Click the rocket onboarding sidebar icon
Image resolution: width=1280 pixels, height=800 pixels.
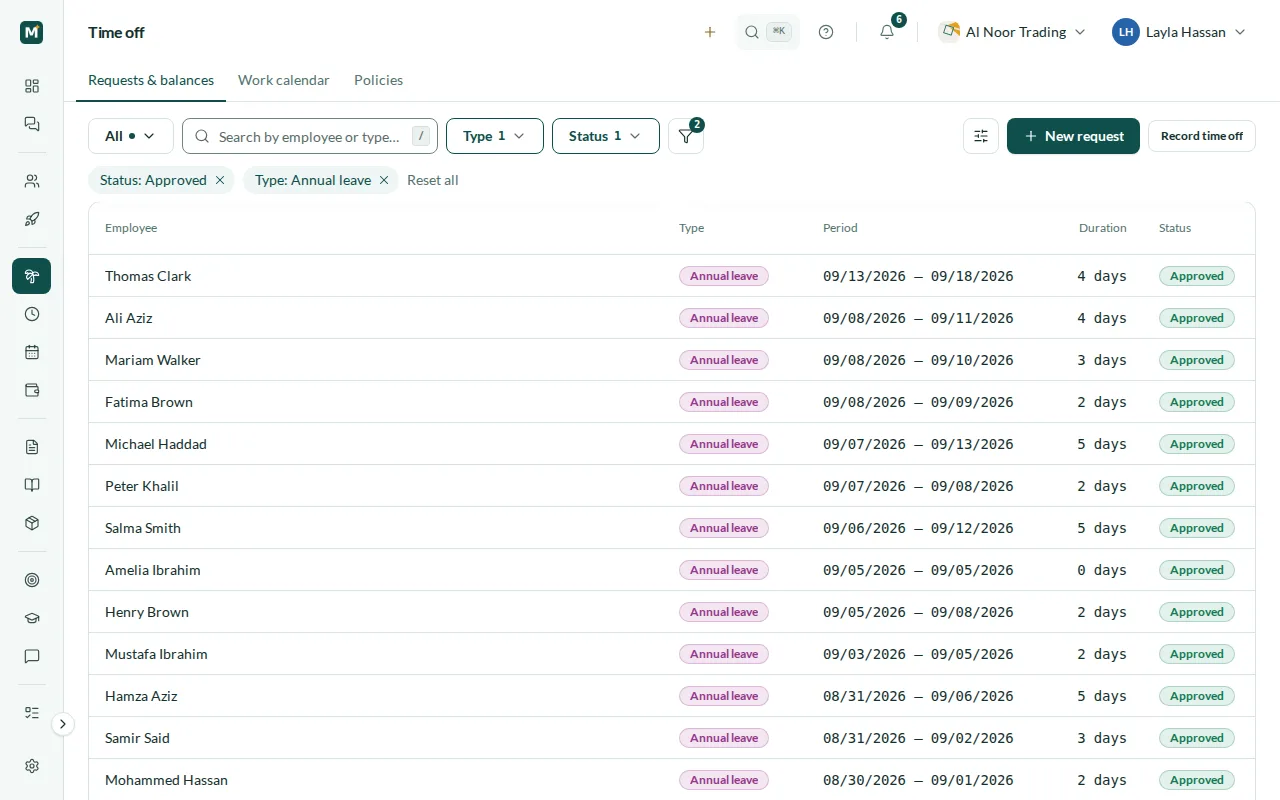tap(32, 219)
